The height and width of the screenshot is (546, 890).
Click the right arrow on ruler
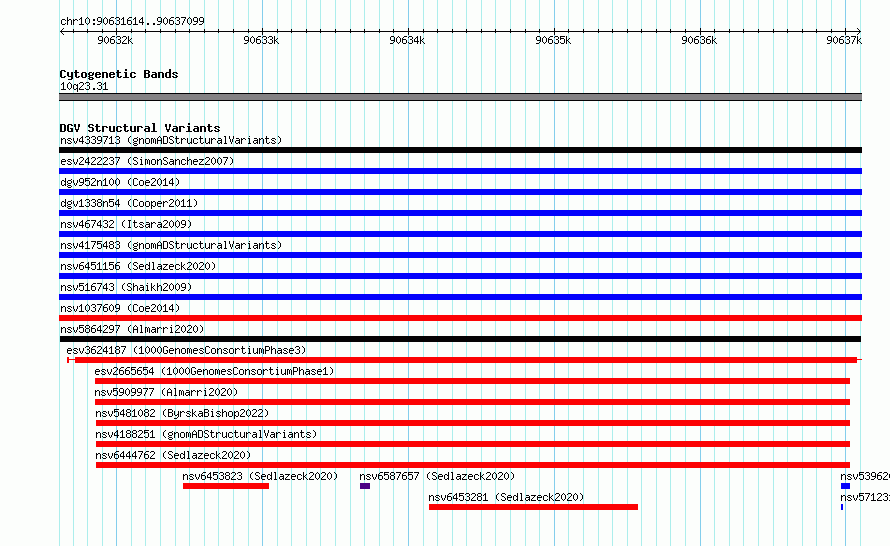pos(859,31)
